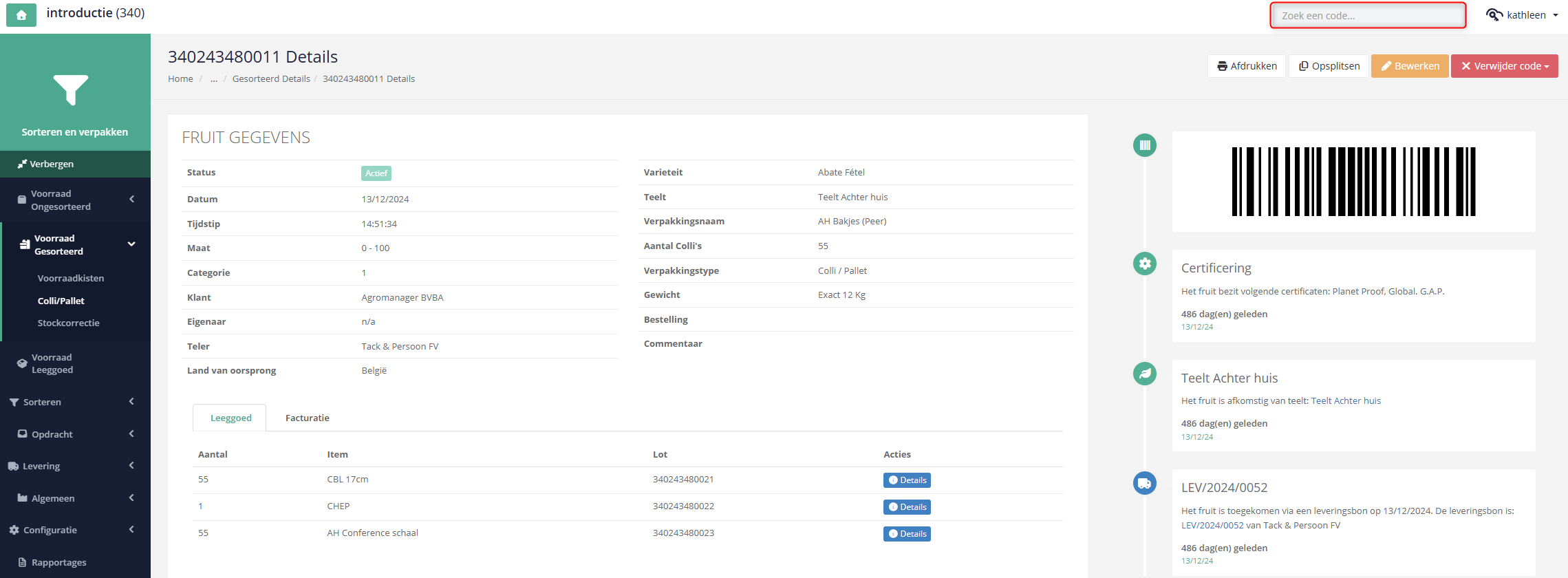Open the kathleen user dropdown

pyautogui.click(x=1522, y=15)
